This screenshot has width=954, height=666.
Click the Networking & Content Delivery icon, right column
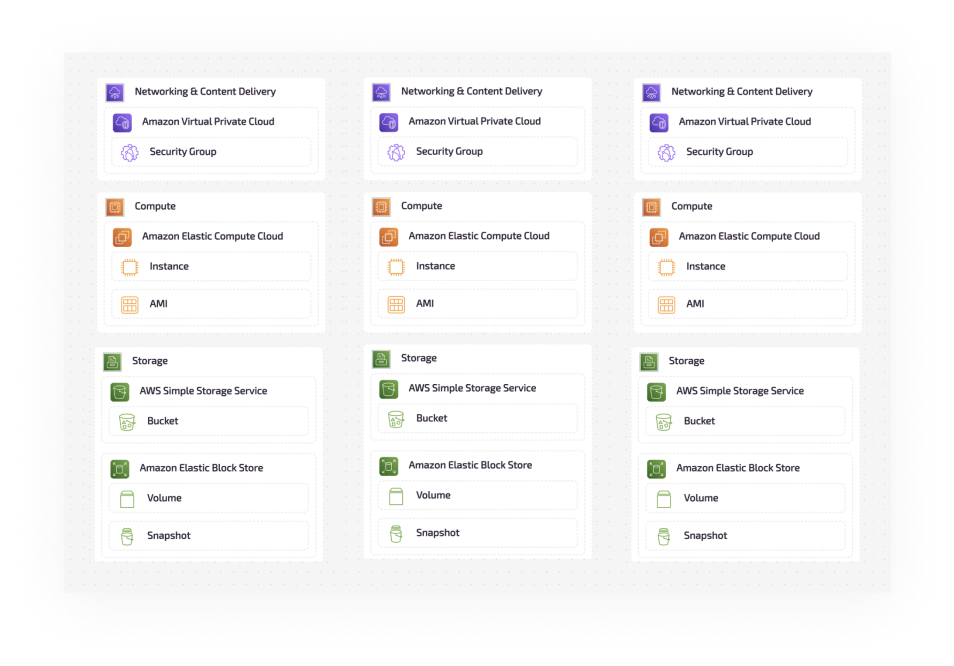(x=652, y=92)
